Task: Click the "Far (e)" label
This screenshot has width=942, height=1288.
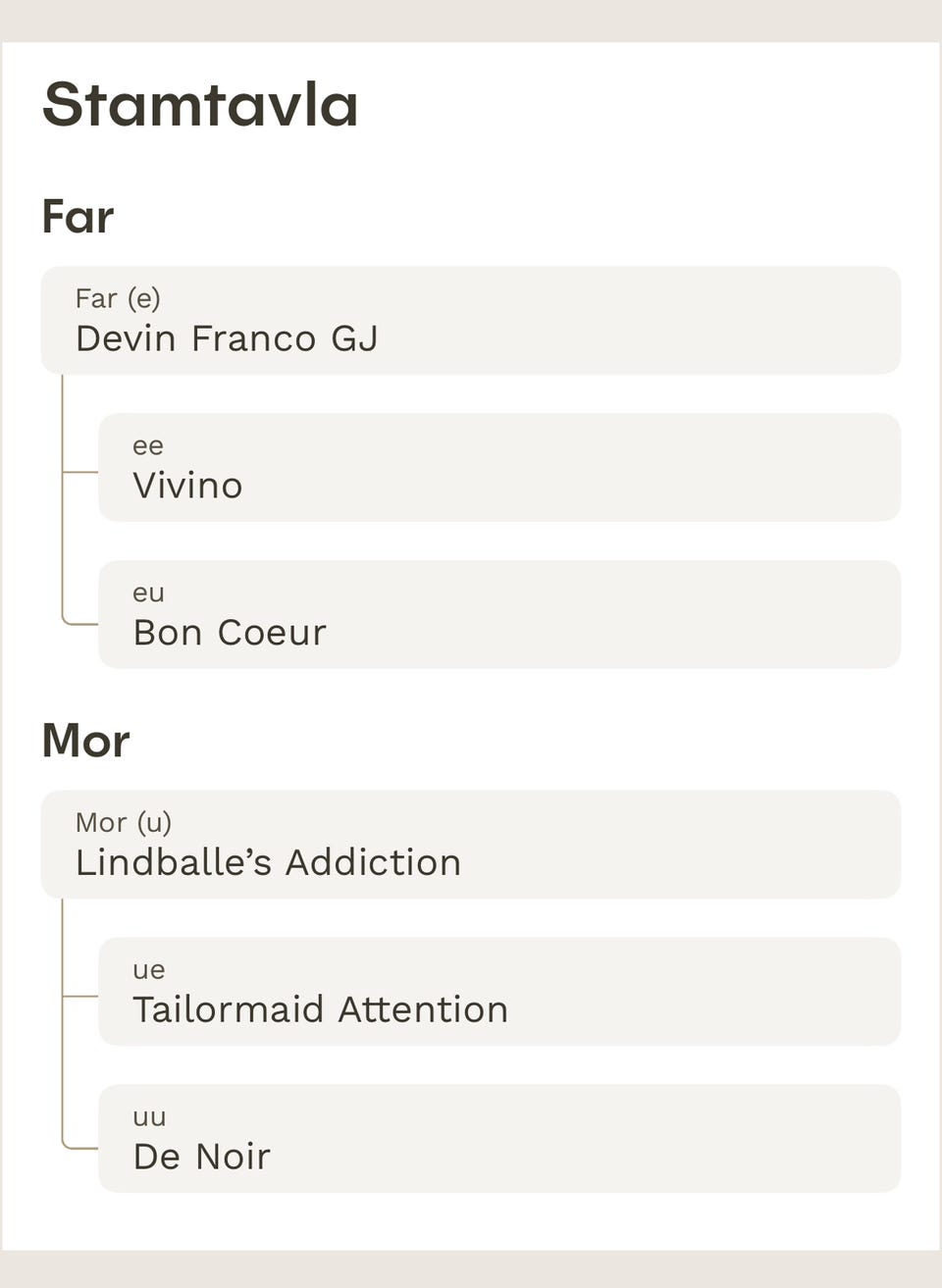Action: (118, 298)
